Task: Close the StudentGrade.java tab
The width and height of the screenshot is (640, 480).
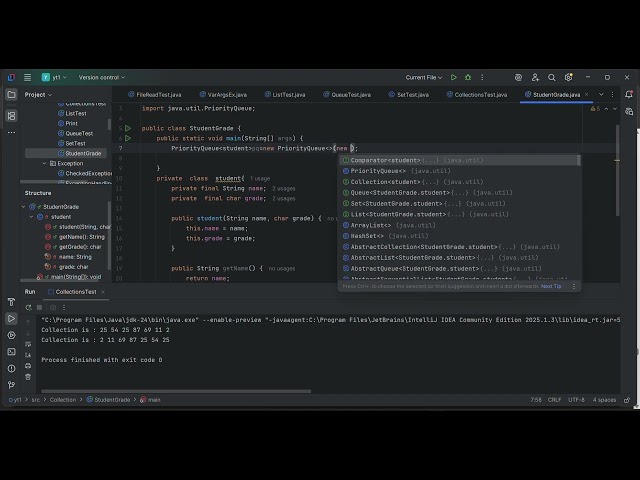Action: pyautogui.click(x=587, y=94)
